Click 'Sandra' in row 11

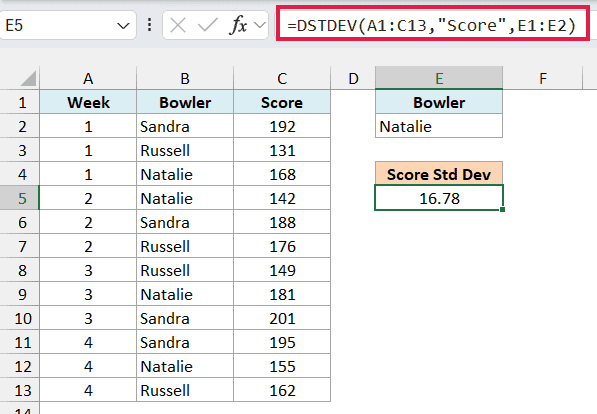(x=185, y=342)
